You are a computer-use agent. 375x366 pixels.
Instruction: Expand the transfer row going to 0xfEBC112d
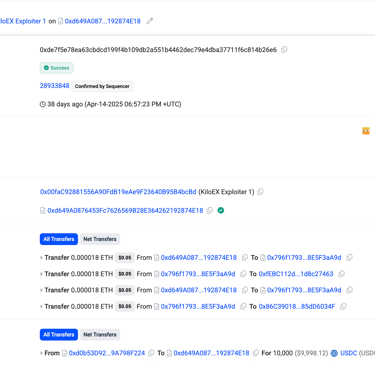[41, 274]
